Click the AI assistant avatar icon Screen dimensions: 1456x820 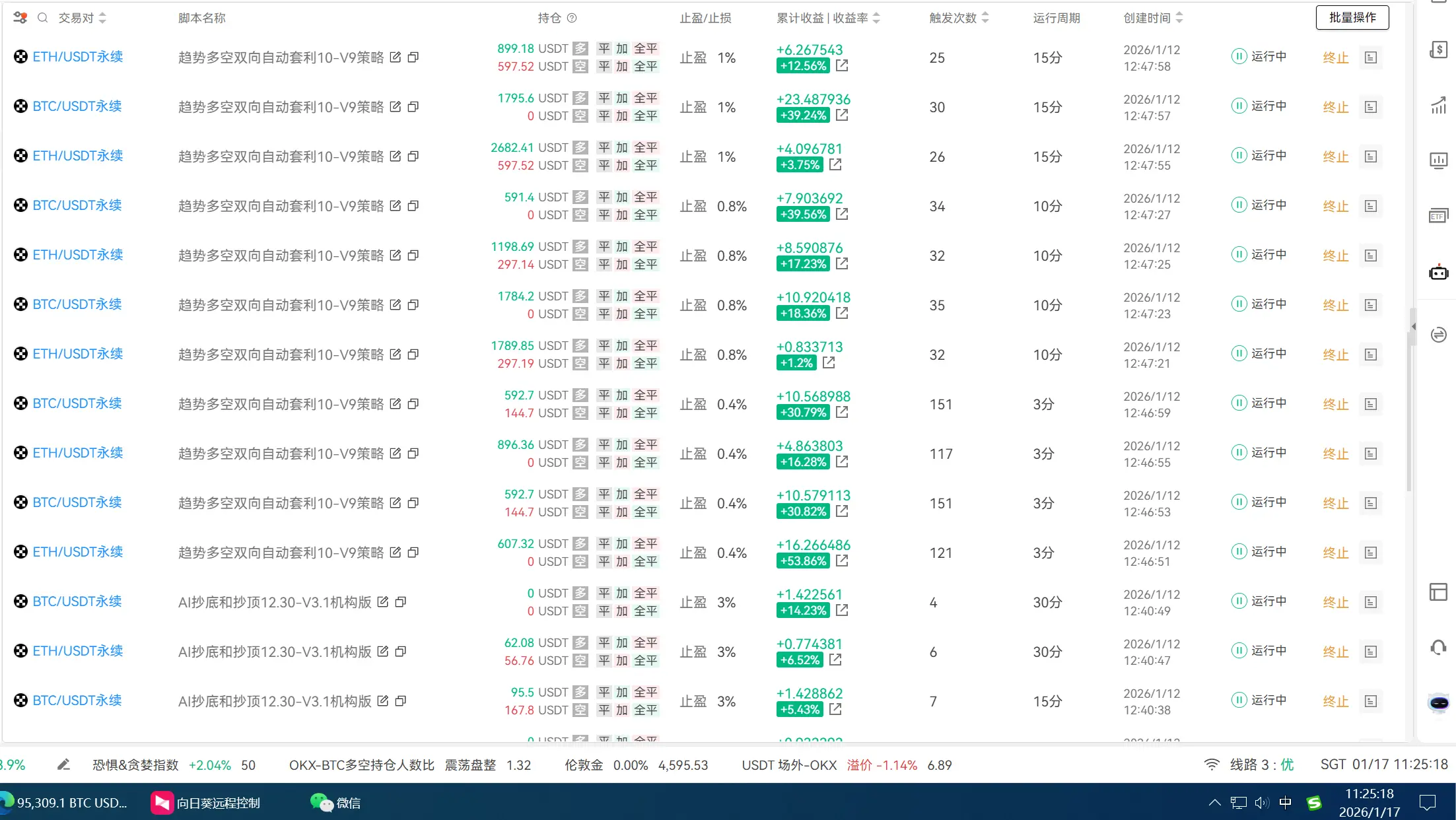pyautogui.click(x=1438, y=702)
